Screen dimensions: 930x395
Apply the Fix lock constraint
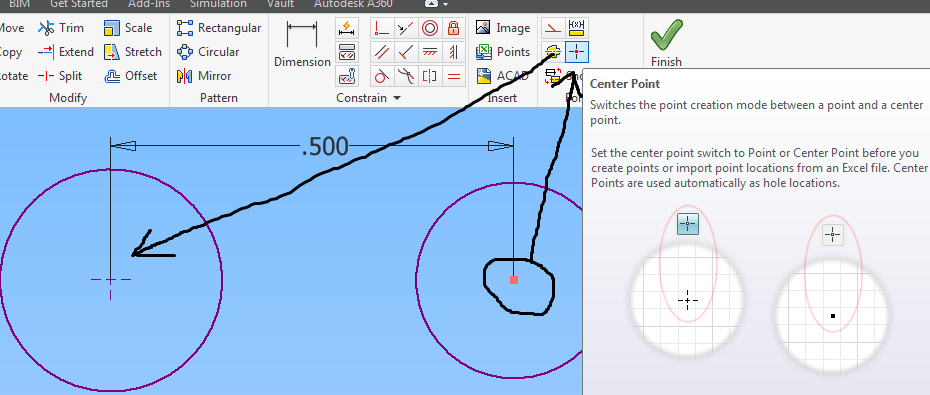tap(454, 28)
